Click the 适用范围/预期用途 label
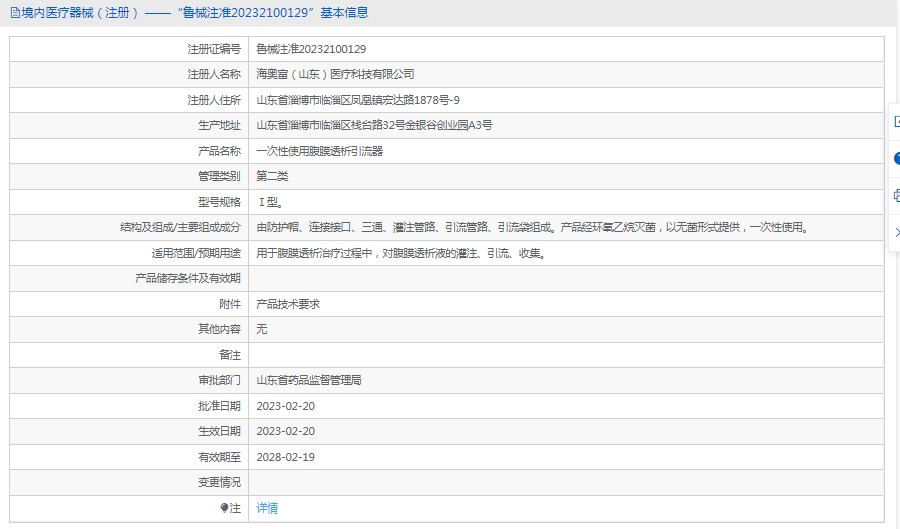Image resolution: width=900 pixels, height=529 pixels. (x=196, y=253)
